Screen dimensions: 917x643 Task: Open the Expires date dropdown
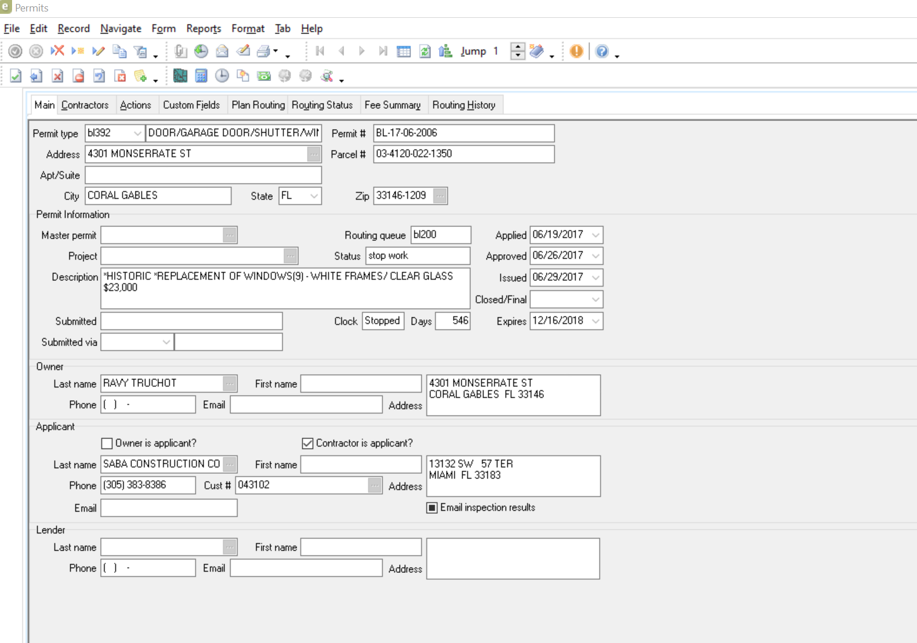click(x=595, y=321)
